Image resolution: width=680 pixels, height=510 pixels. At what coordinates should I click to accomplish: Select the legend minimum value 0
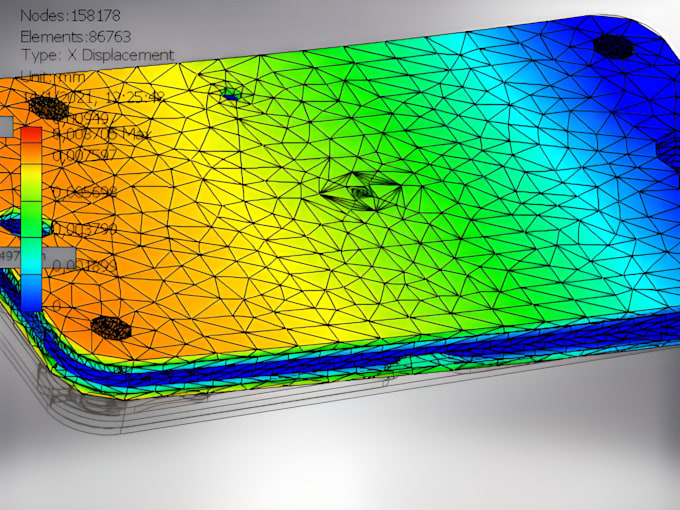57,305
